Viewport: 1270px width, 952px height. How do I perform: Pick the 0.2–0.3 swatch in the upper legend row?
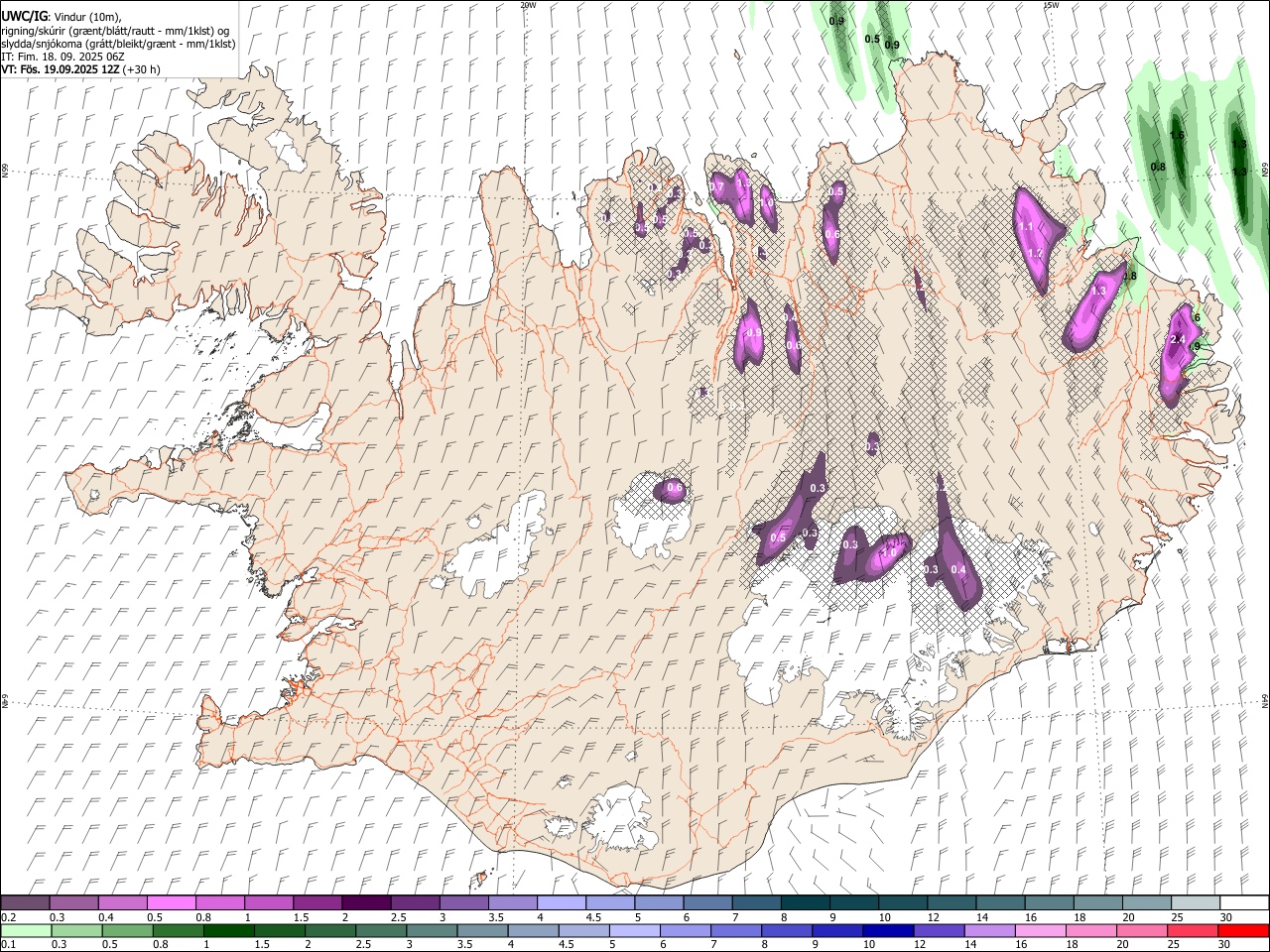[26, 903]
